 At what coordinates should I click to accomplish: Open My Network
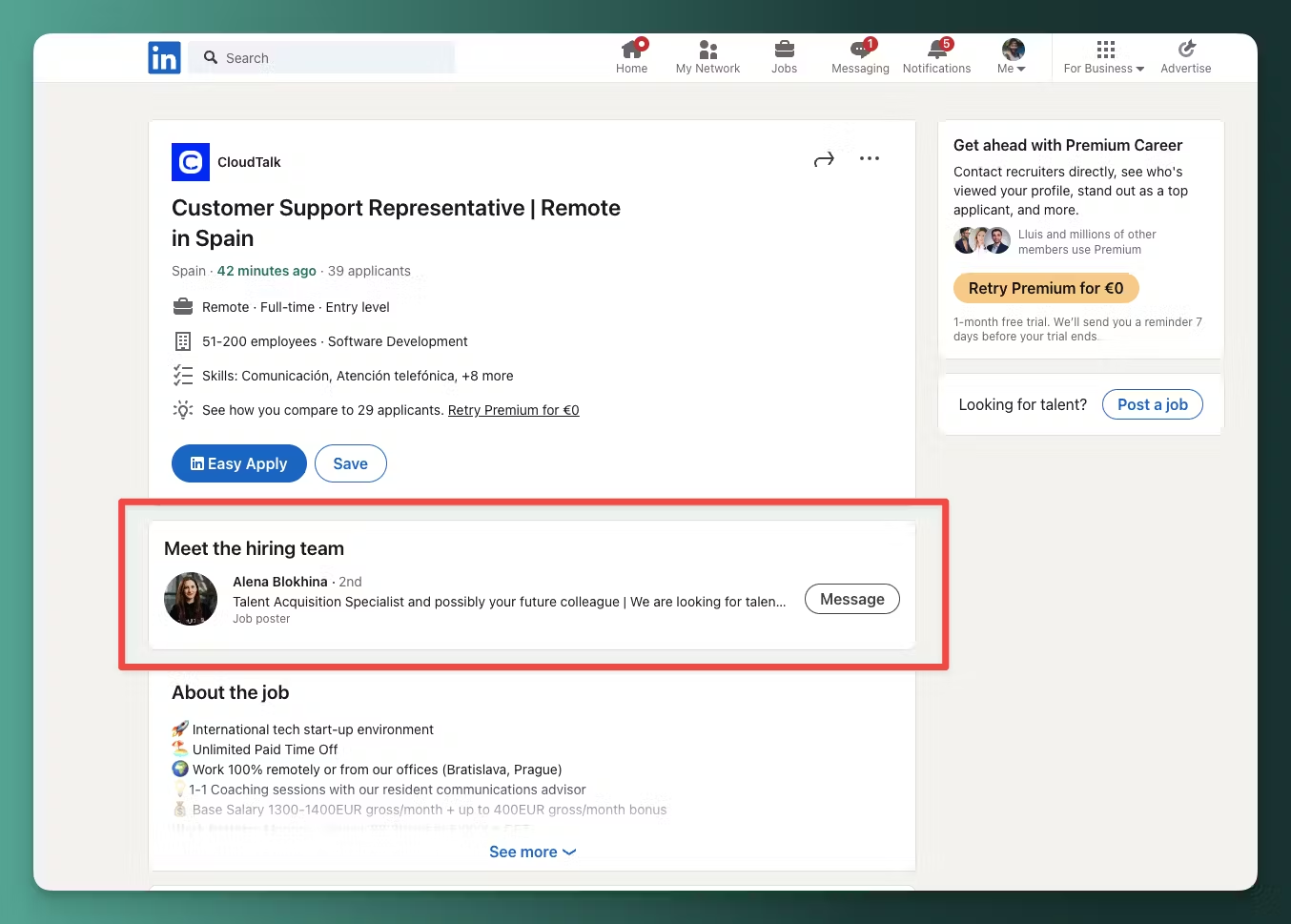tap(707, 55)
